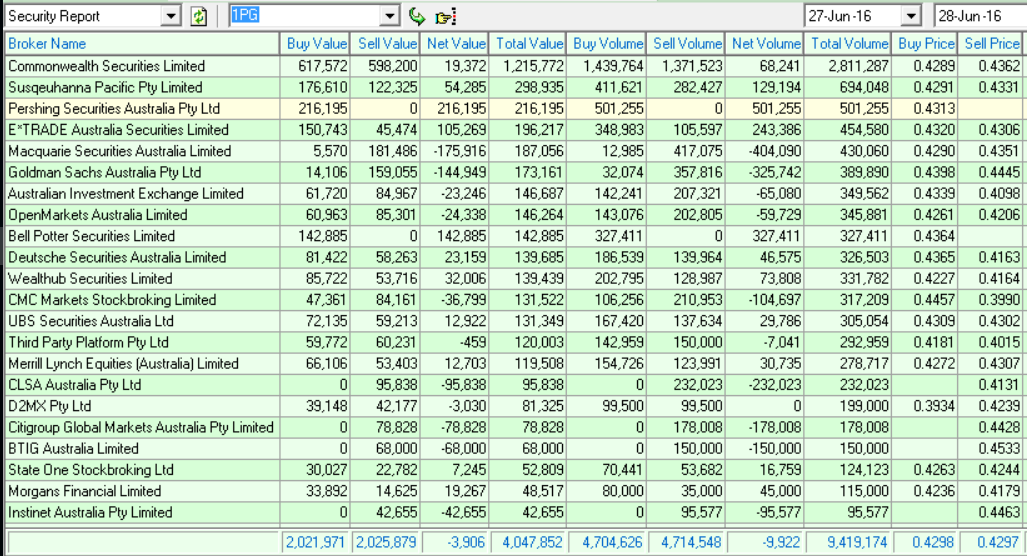Click the 1PG security code input field
Screen dimensions: 1027x556
click(305, 16)
